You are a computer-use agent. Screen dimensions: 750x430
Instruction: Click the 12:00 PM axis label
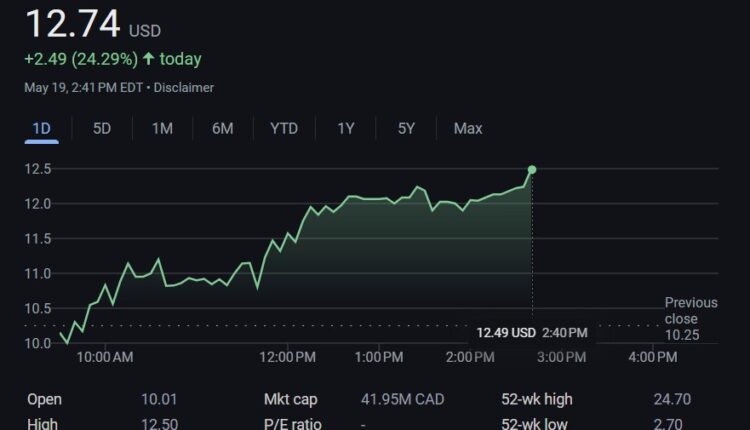click(x=290, y=357)
